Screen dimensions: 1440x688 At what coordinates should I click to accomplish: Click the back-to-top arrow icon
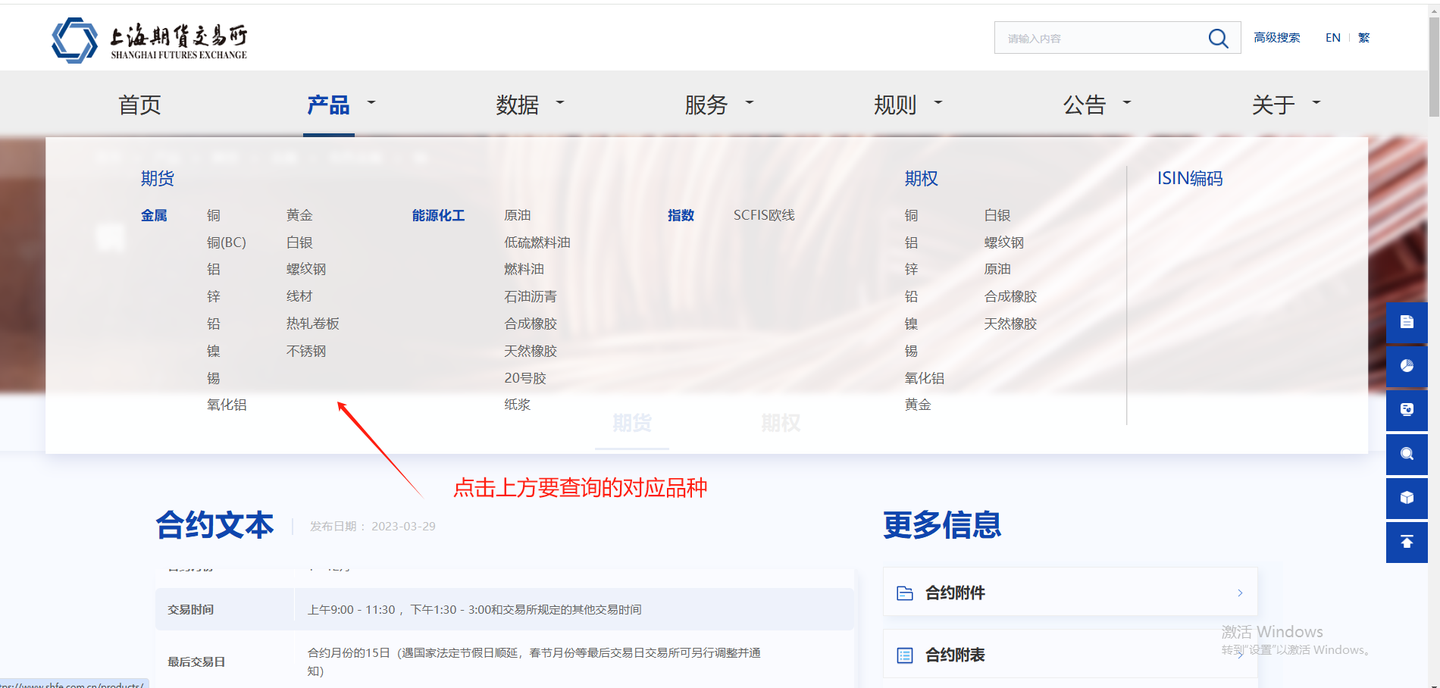1406,542
